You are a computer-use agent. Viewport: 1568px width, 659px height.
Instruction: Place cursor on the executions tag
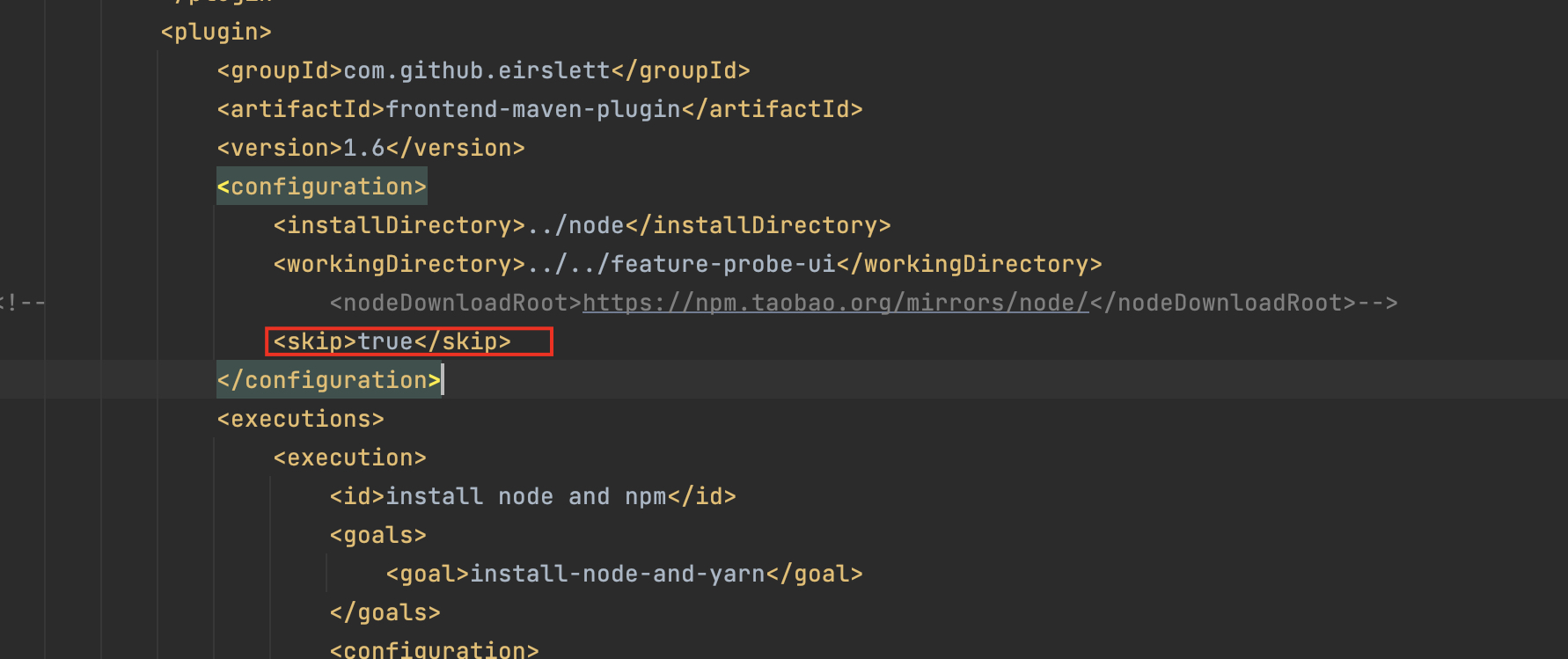[x=300, y=419]
